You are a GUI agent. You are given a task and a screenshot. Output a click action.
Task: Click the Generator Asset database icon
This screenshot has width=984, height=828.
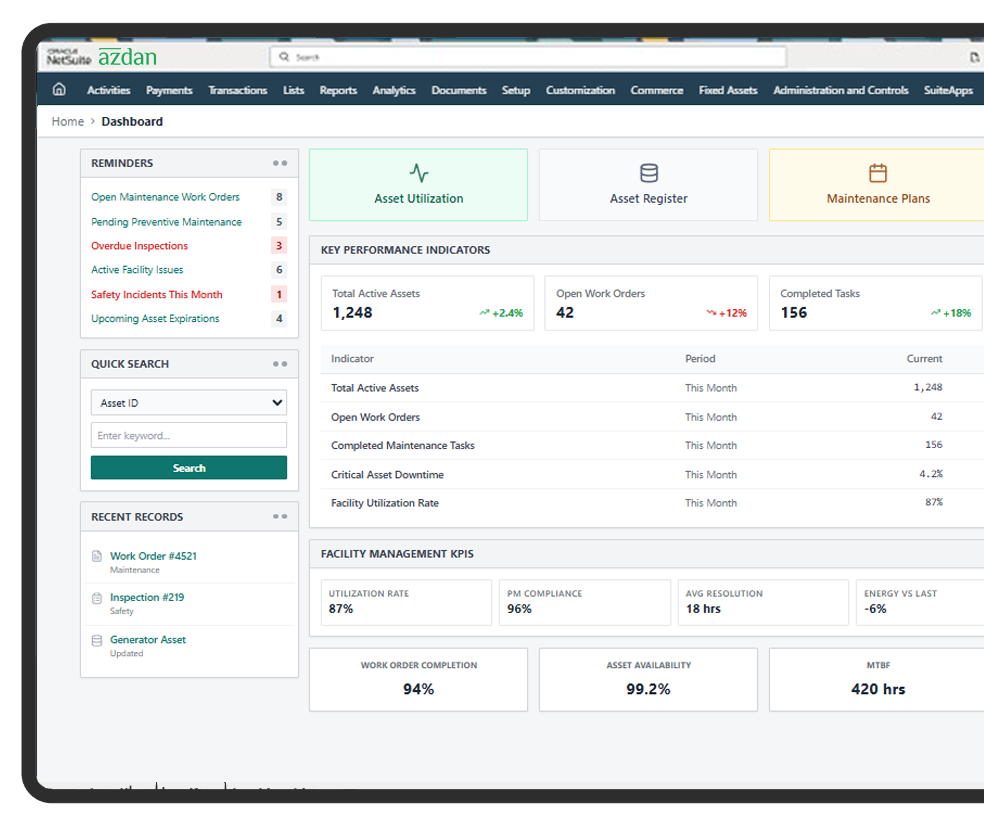click(x=97, y=640)
